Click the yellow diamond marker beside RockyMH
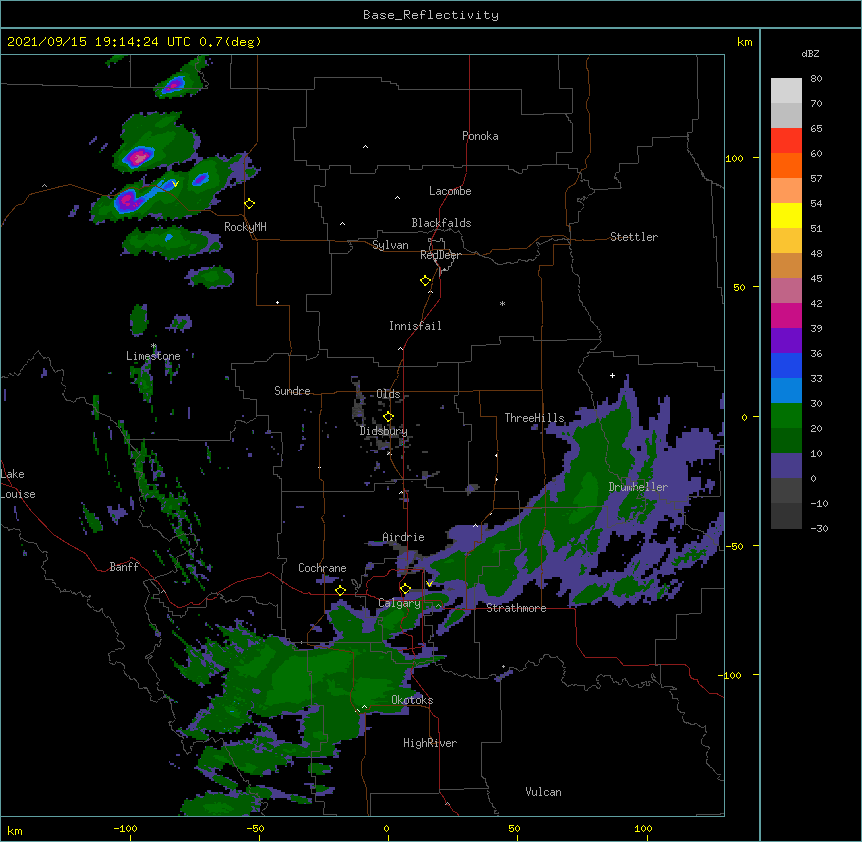 [250, 204]
